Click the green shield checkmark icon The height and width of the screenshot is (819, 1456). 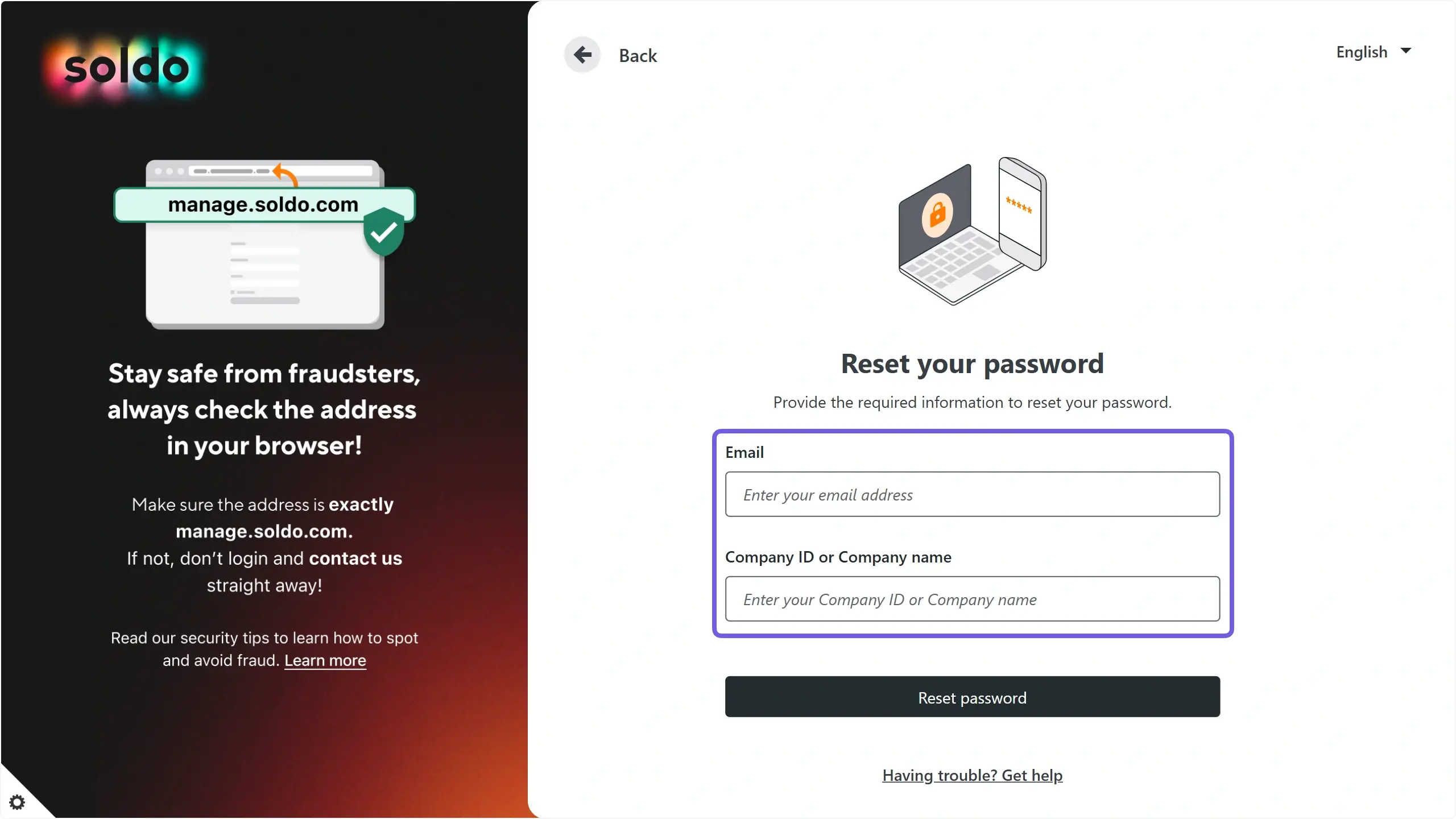coord(384,231)
